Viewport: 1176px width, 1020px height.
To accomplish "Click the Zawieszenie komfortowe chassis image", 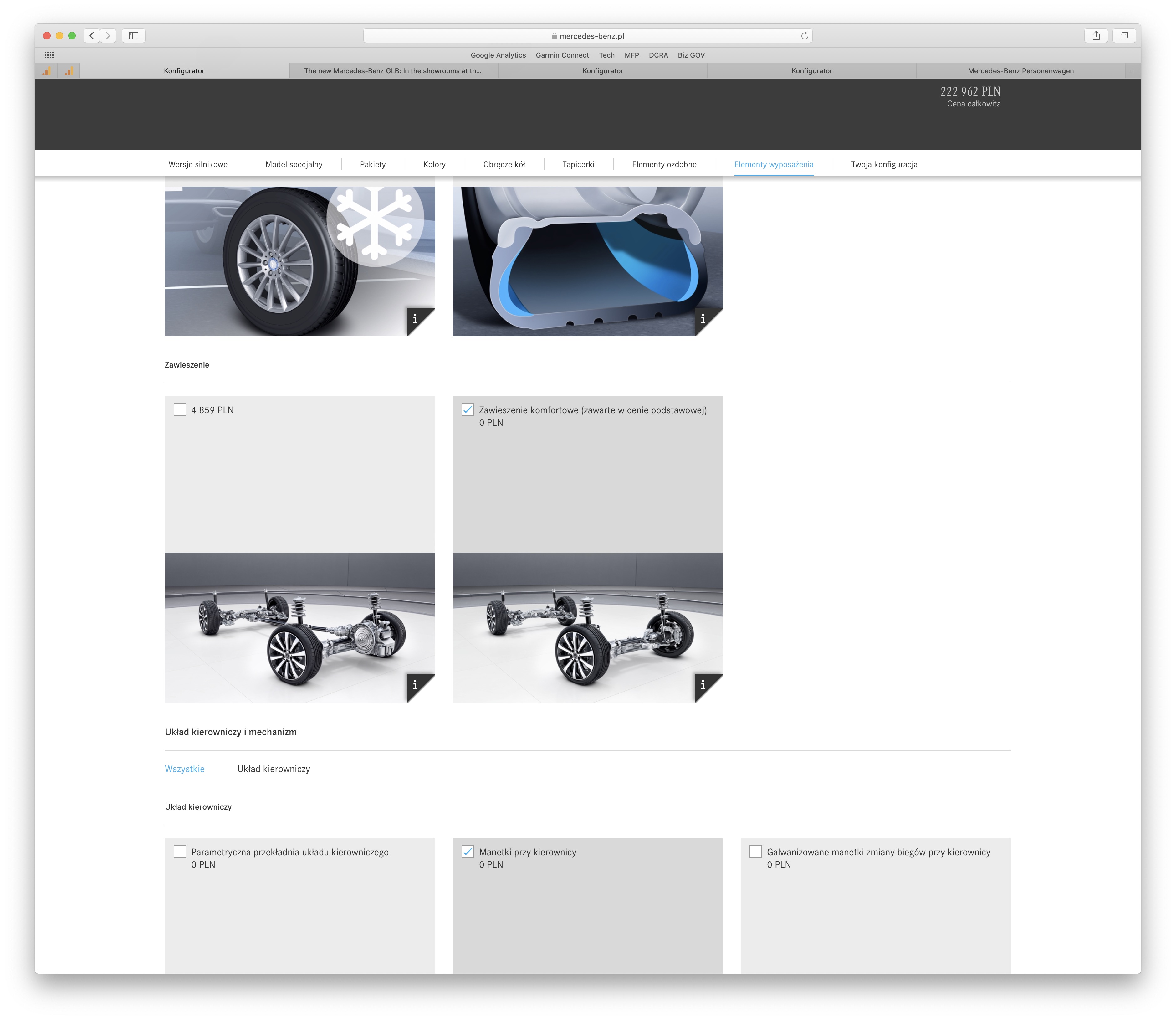I will [x=588, y=627].
